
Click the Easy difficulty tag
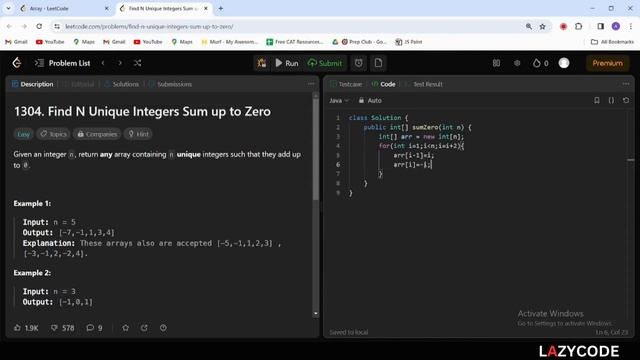click(23, 134)
